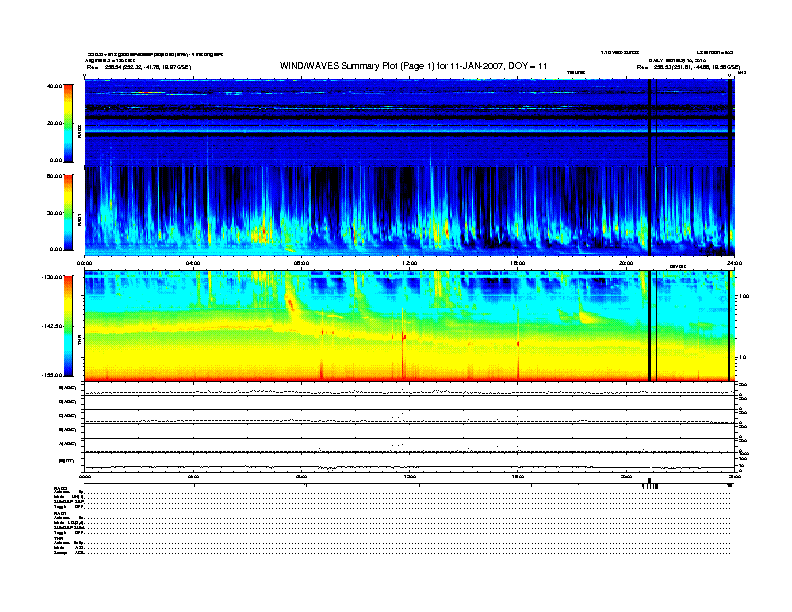Click the lowest line-plot strip above the time axis
This screenshot has width=792, height=612.
coord(409,462)
